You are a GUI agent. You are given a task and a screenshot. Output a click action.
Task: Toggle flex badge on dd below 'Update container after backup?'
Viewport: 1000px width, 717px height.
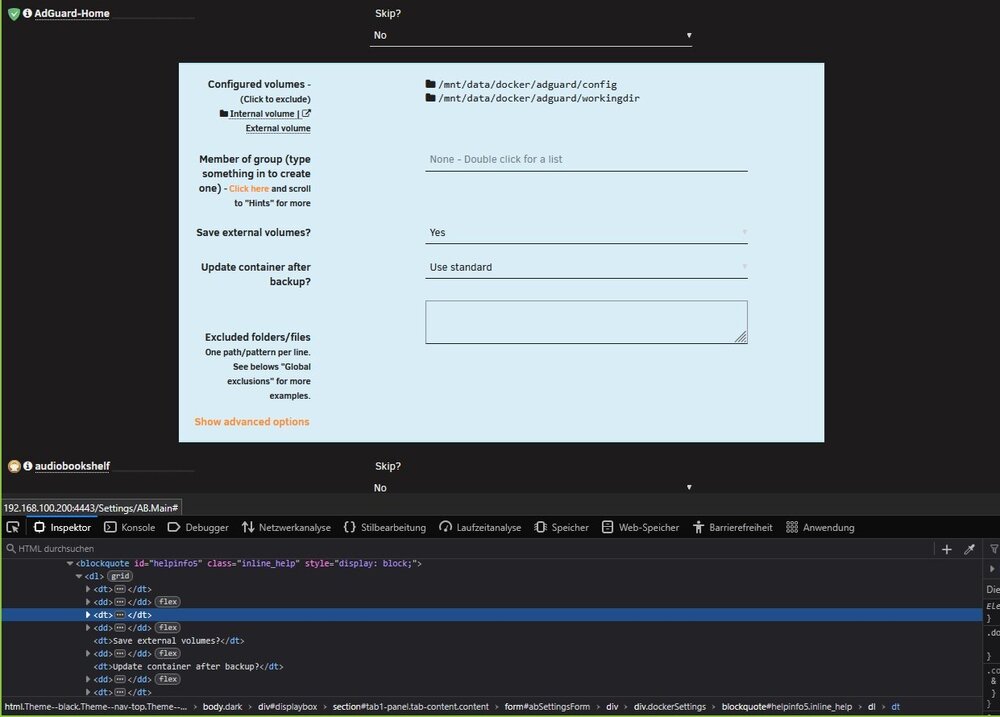point(168,679)
